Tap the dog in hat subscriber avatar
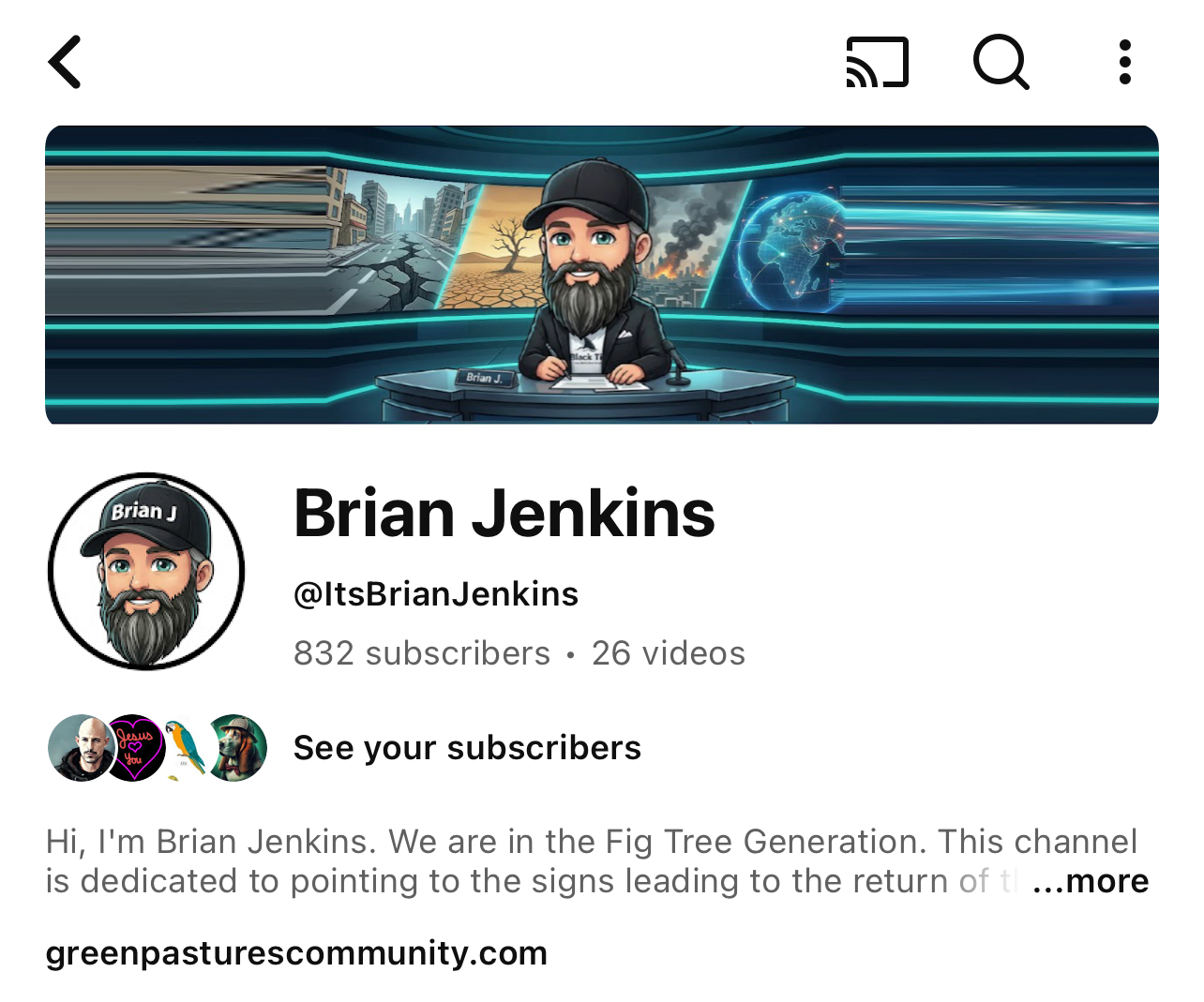Viewport: 1204px width, 1002px height. pyautogui.click(x=236, y=748)
